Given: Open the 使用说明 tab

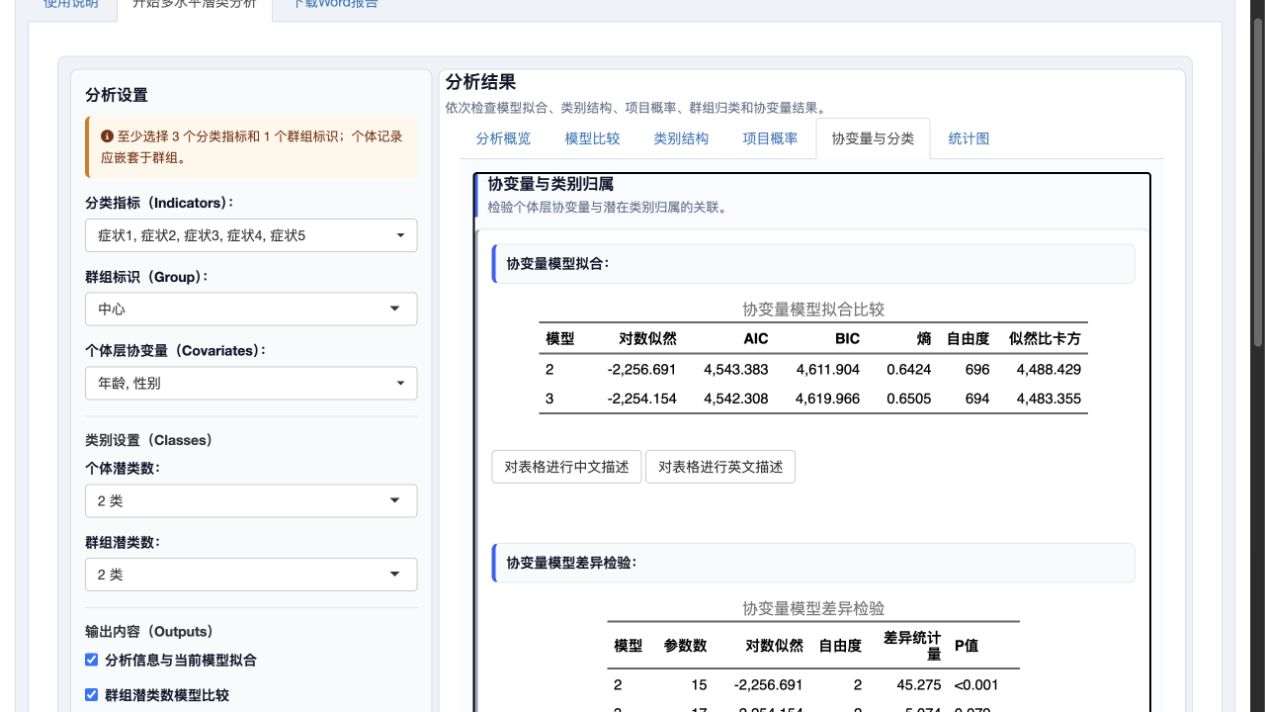Looking at the screenshot, I should (72, 5).
